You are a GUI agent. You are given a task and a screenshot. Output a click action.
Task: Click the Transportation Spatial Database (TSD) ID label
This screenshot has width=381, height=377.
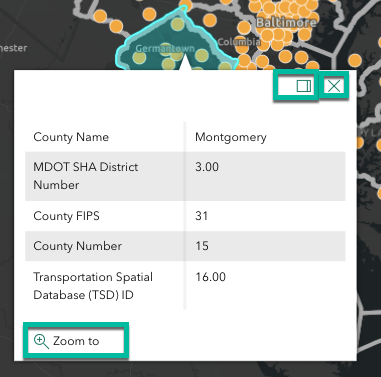tap(93, 286)
